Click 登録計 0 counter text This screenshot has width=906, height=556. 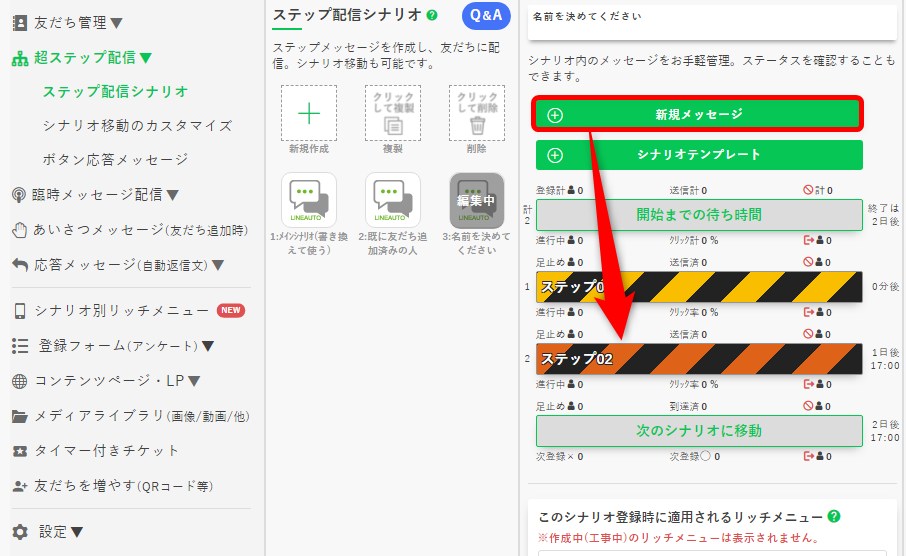(559, 190)
